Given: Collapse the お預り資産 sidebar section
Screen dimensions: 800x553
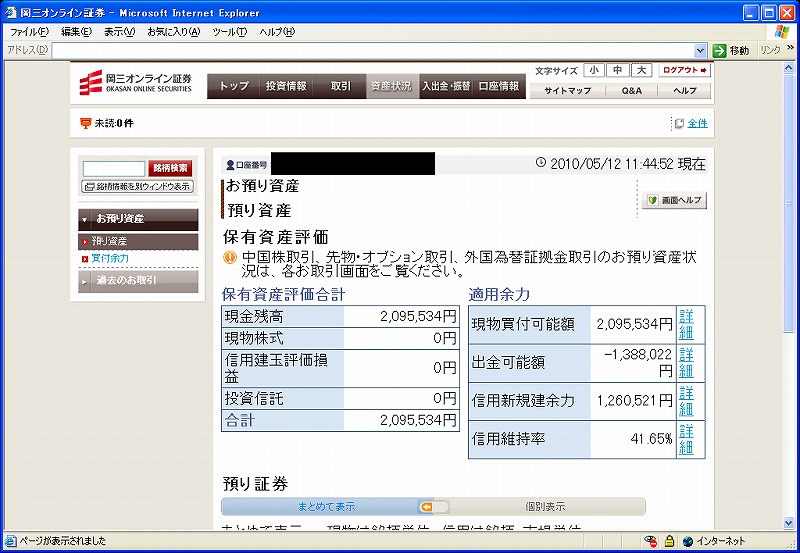Looking at the screenshot, I should 85,218.
